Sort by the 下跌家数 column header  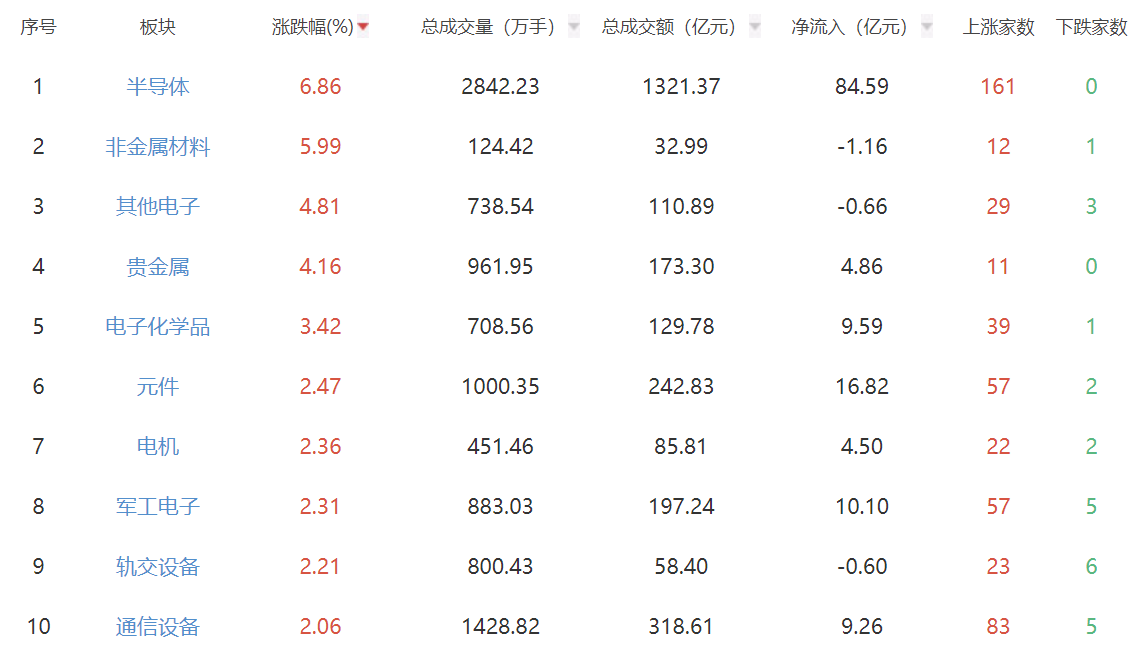[1092, 27]
